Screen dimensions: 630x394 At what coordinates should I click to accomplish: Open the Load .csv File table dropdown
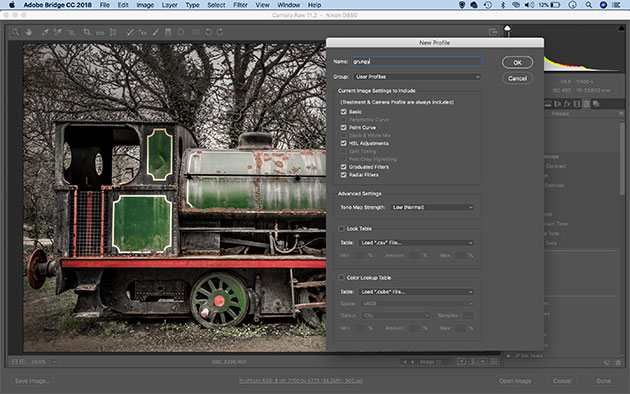point(416,243)
